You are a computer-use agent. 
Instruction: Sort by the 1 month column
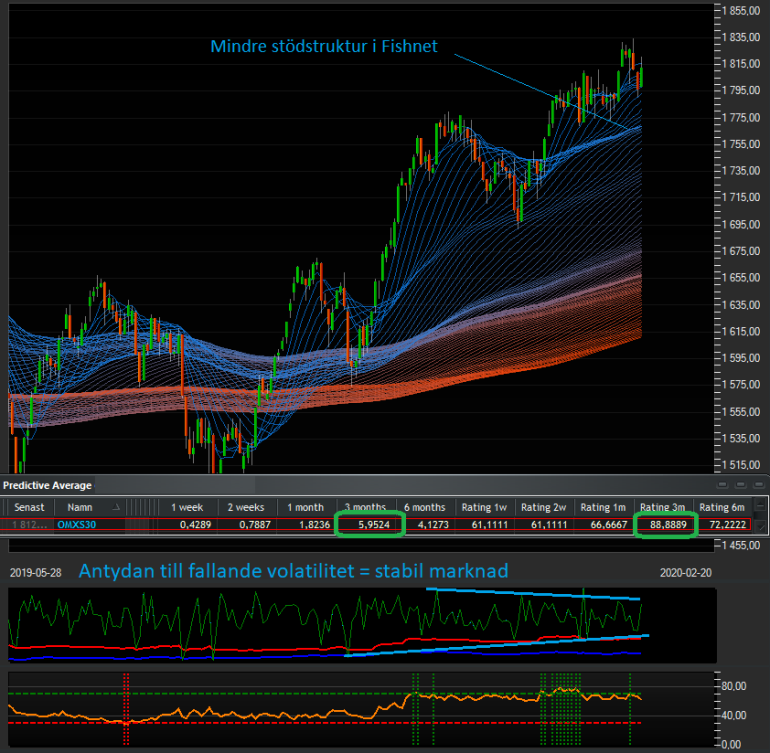(x=305, y=507)
